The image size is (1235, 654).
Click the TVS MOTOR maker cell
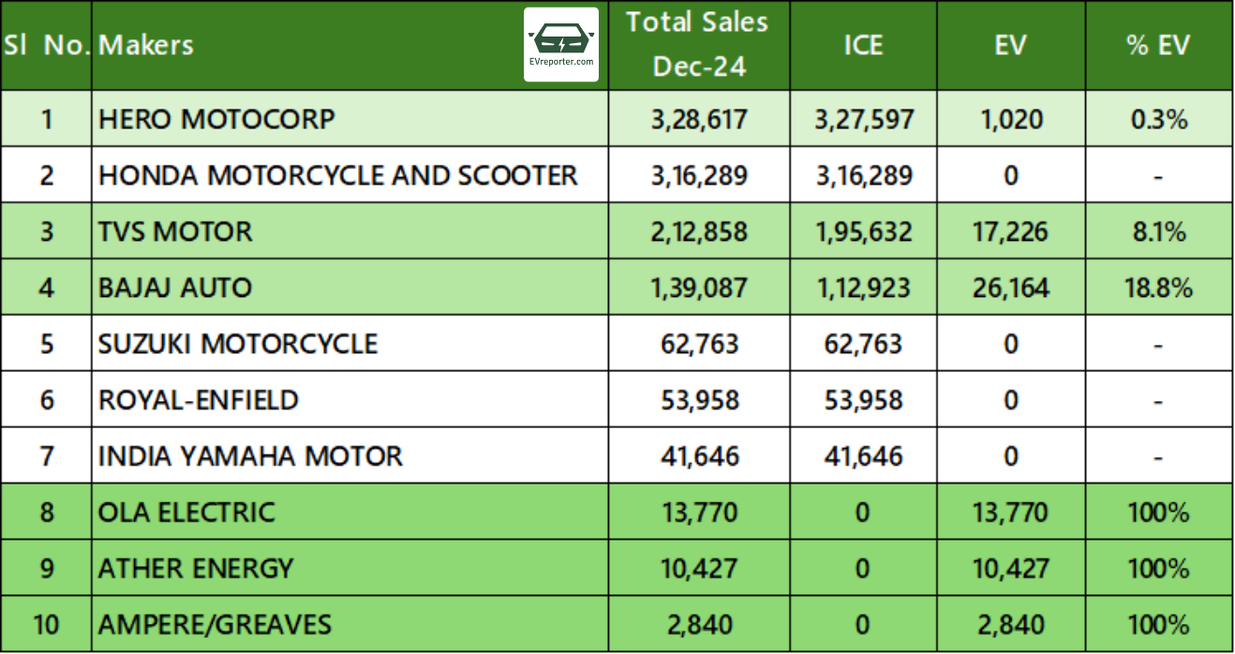pyautogui.click(x=350, y=231)
